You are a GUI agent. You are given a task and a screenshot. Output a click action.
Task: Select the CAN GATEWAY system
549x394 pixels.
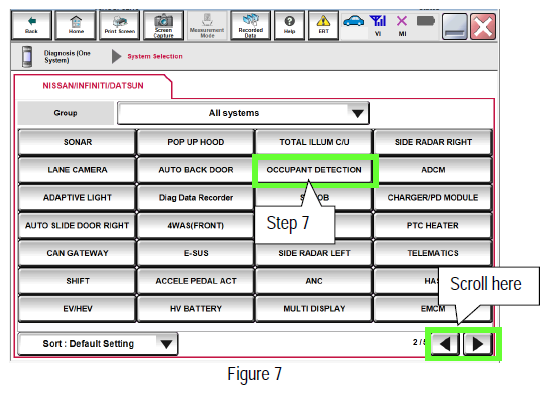pyautogui.click(x=77, y=253)
